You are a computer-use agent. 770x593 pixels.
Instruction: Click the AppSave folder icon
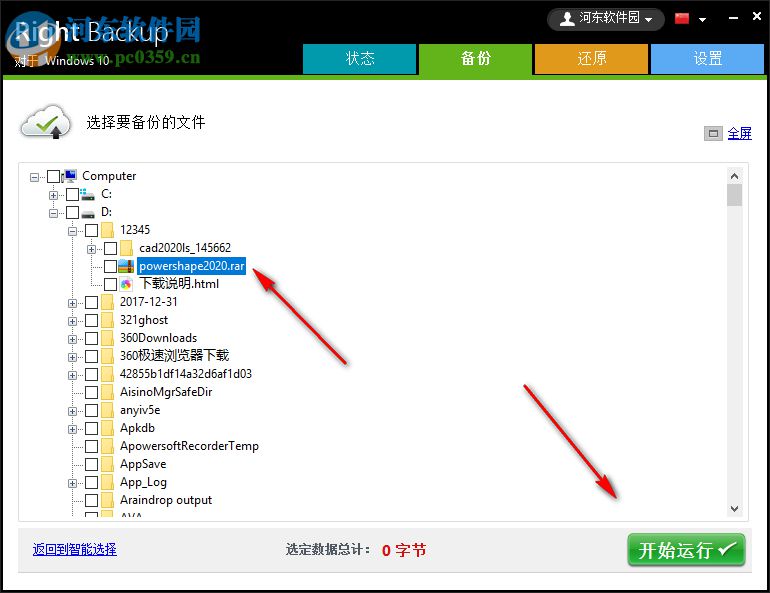click(x=107, y=464)
